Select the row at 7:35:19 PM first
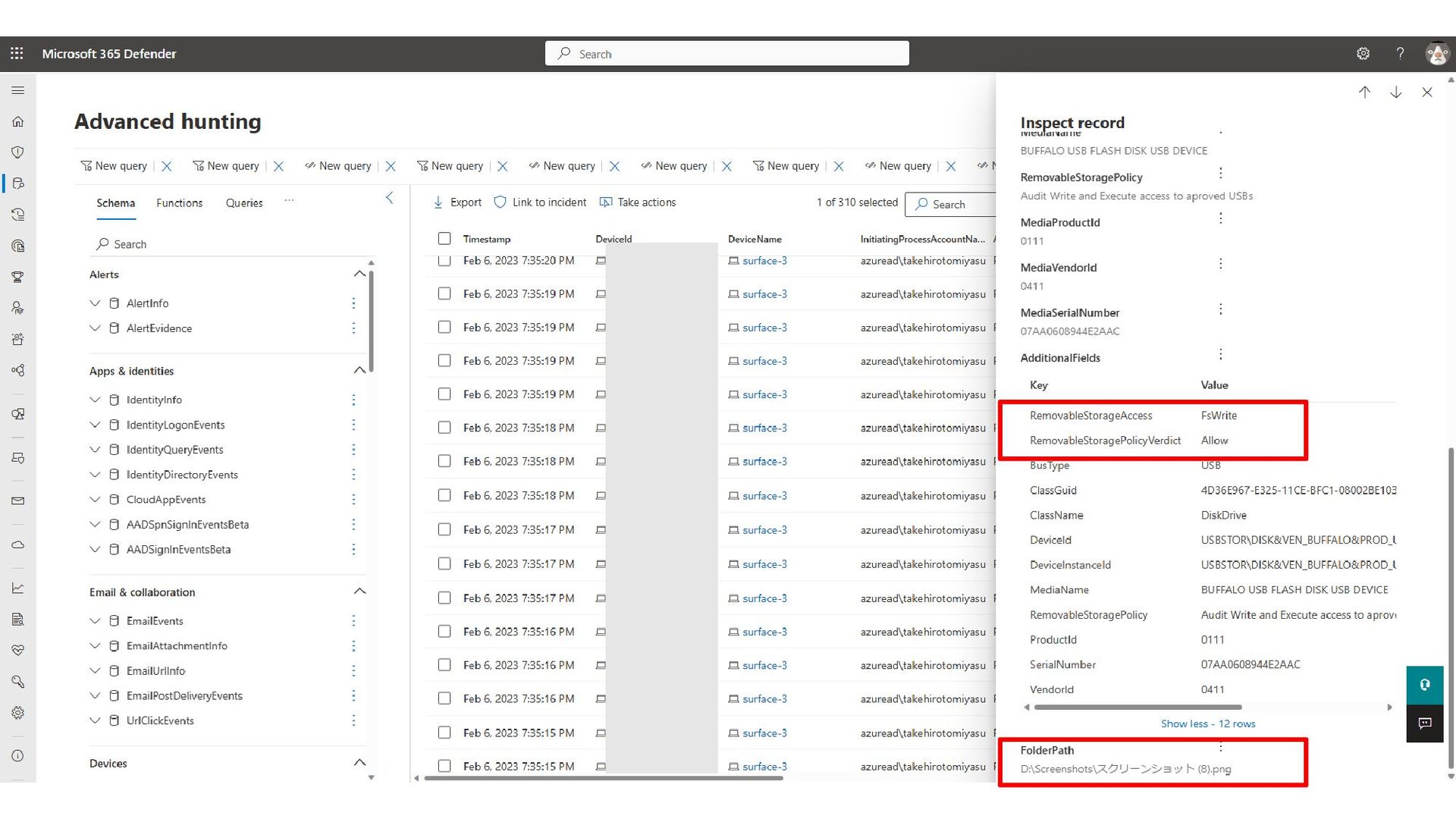The width and height of the screenshot is (1456, 819). click(x=444, y=293)
